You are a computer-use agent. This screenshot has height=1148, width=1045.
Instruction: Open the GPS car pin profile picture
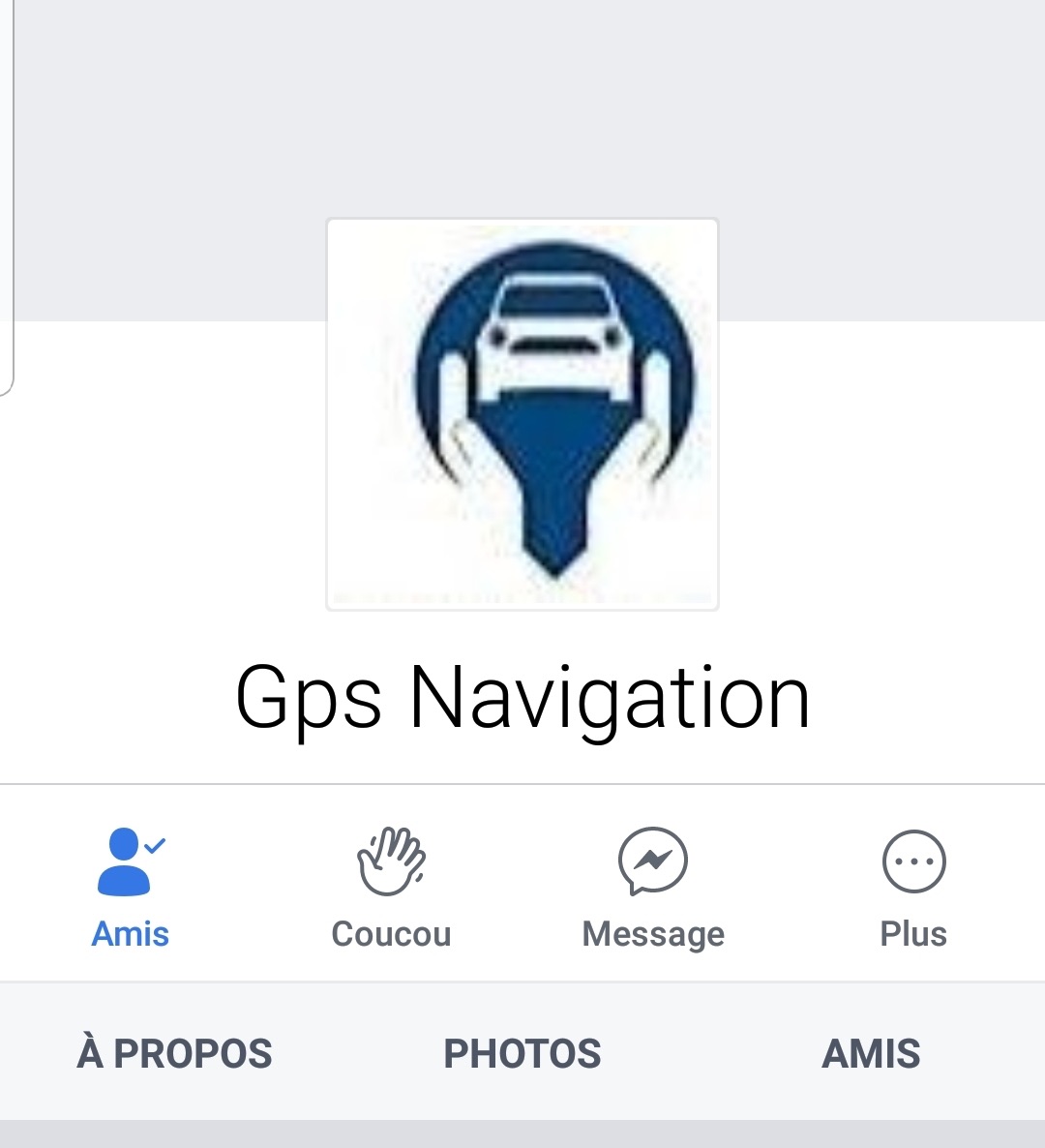(522, 414)
